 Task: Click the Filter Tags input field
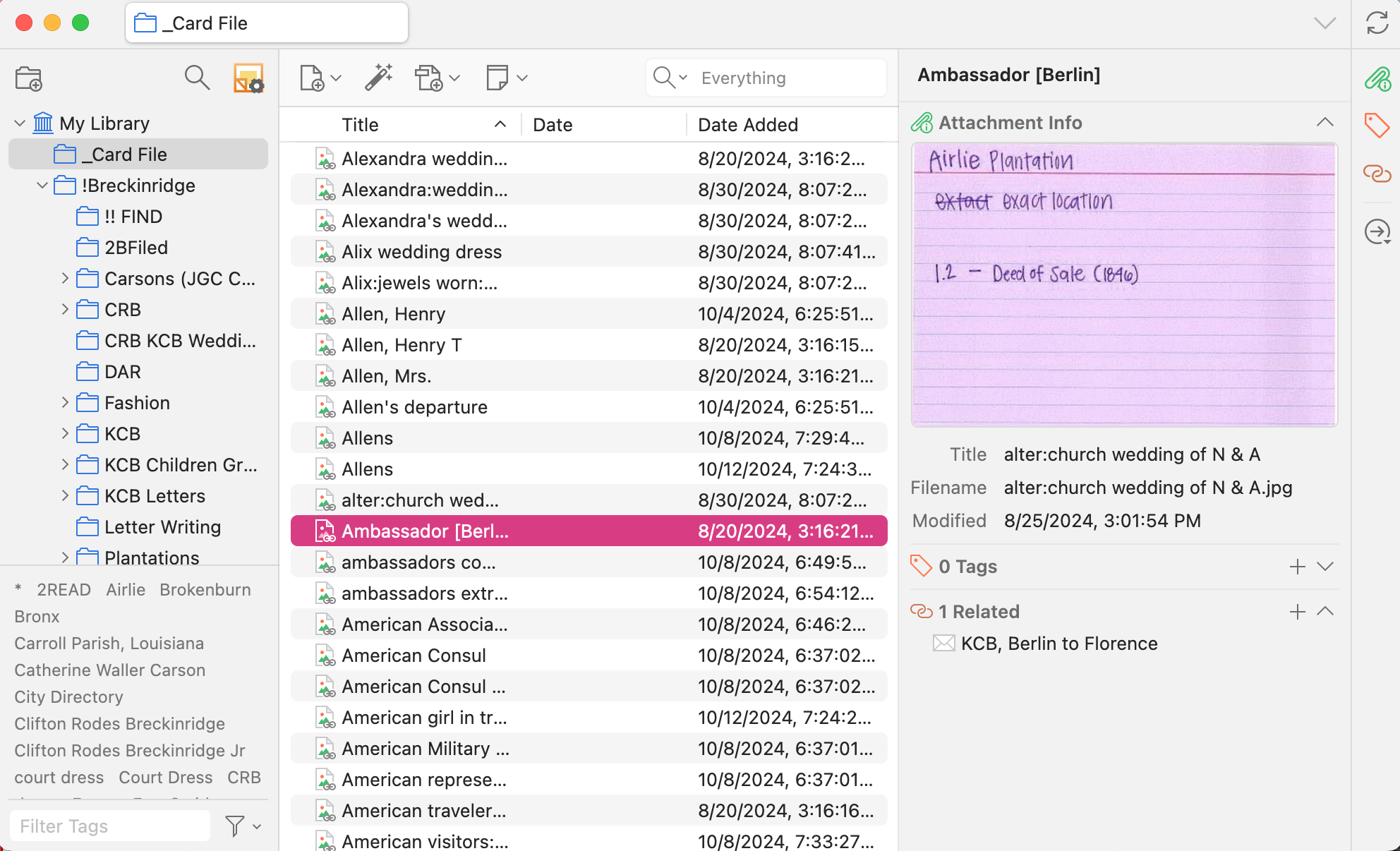pos(110,826)
